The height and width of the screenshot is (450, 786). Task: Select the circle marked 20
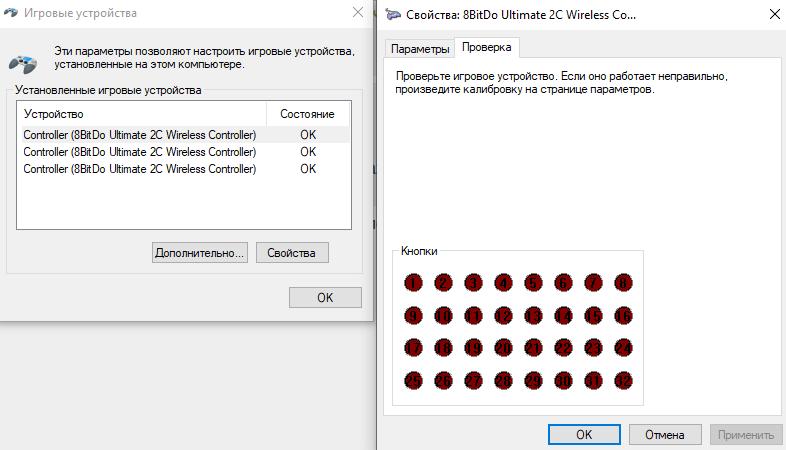pyautogui.click(x=503, y=348)
